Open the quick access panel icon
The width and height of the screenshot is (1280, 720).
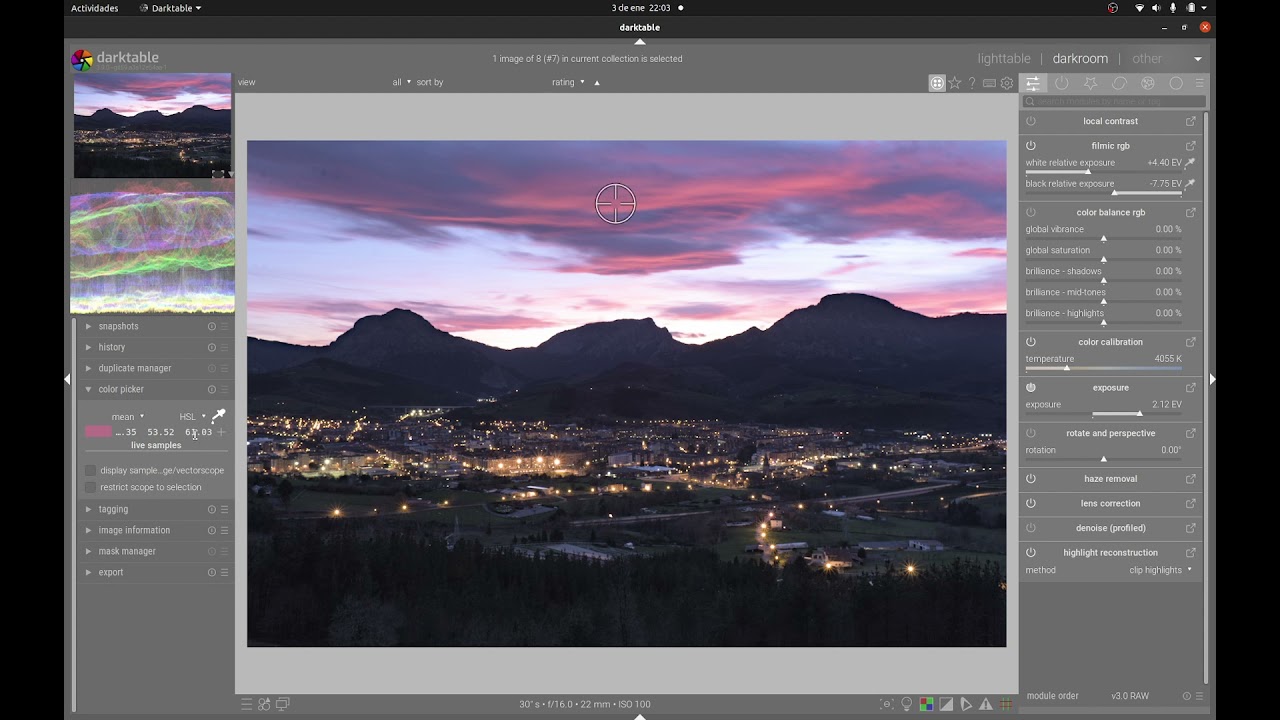point(1033,83)
